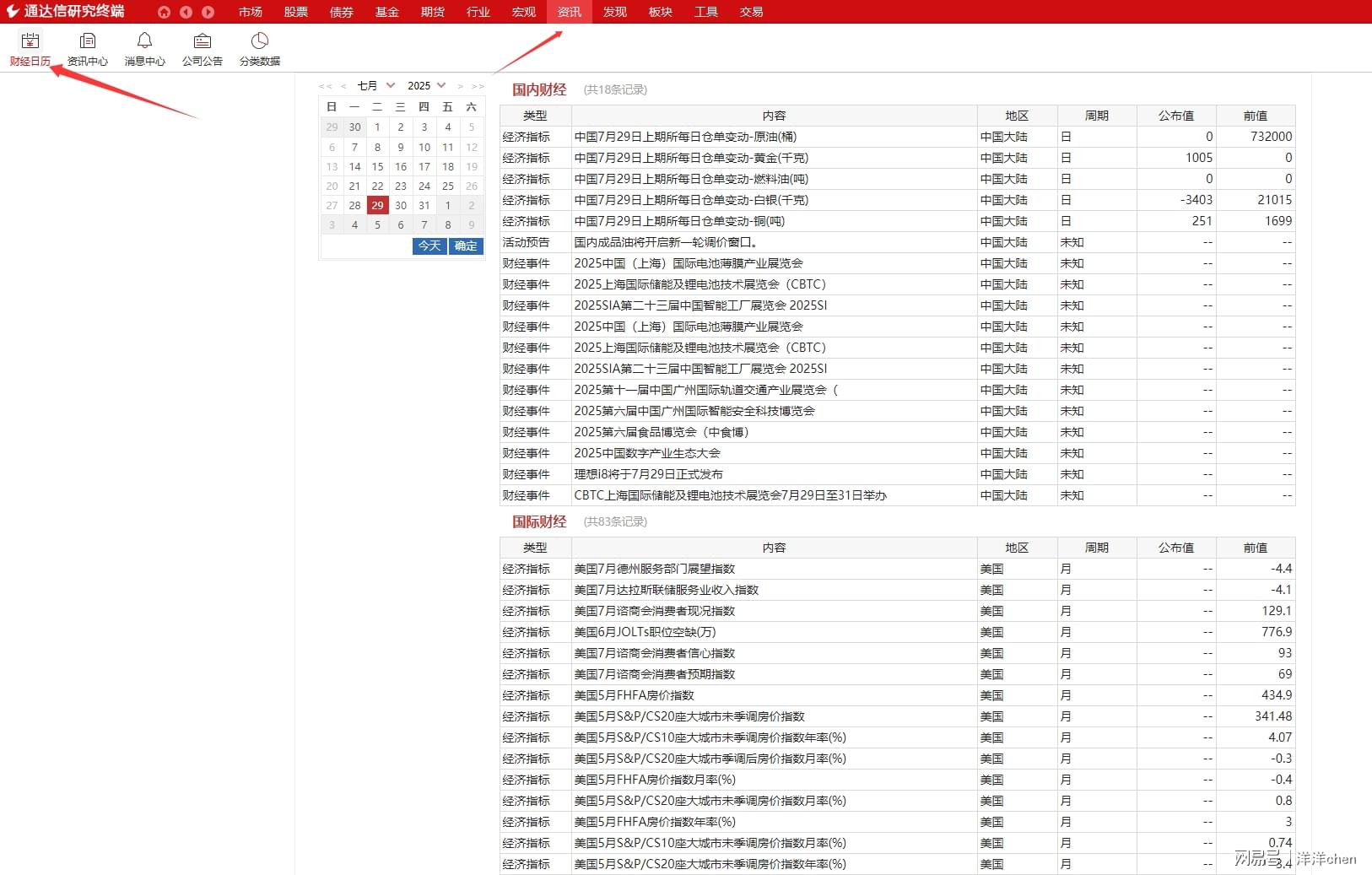The image size is (1372, 875).
Task: Open the 宏观 menu
Action: pos(523,12)
